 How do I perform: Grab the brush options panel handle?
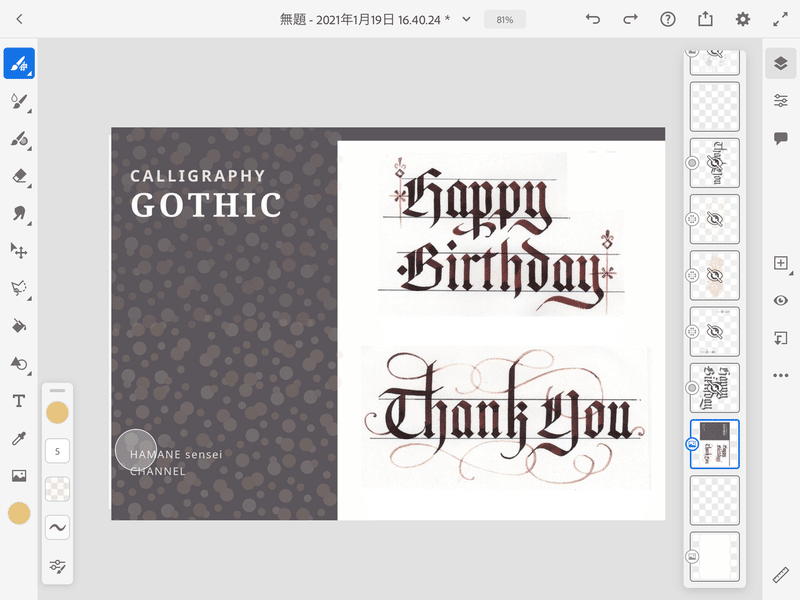tap(57, 390)
